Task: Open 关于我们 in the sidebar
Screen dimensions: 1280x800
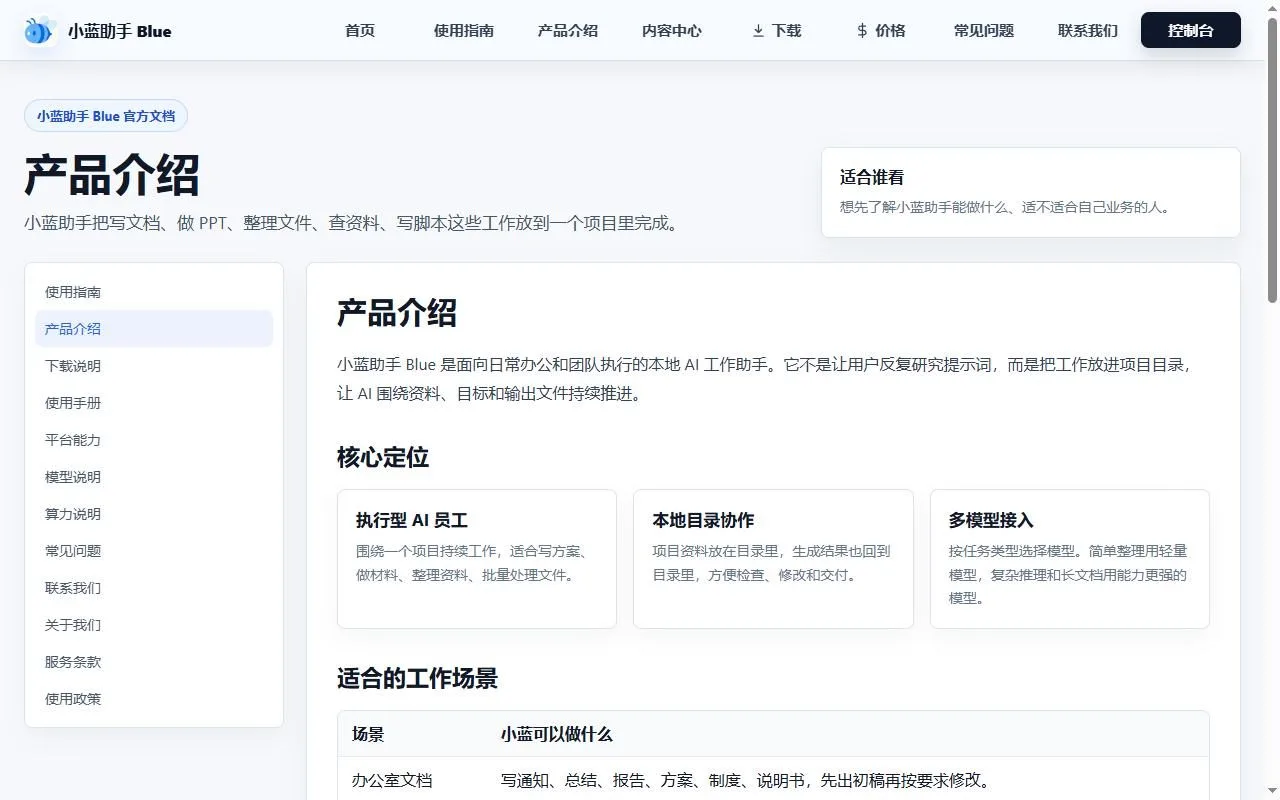Action: tap(154, 625)
